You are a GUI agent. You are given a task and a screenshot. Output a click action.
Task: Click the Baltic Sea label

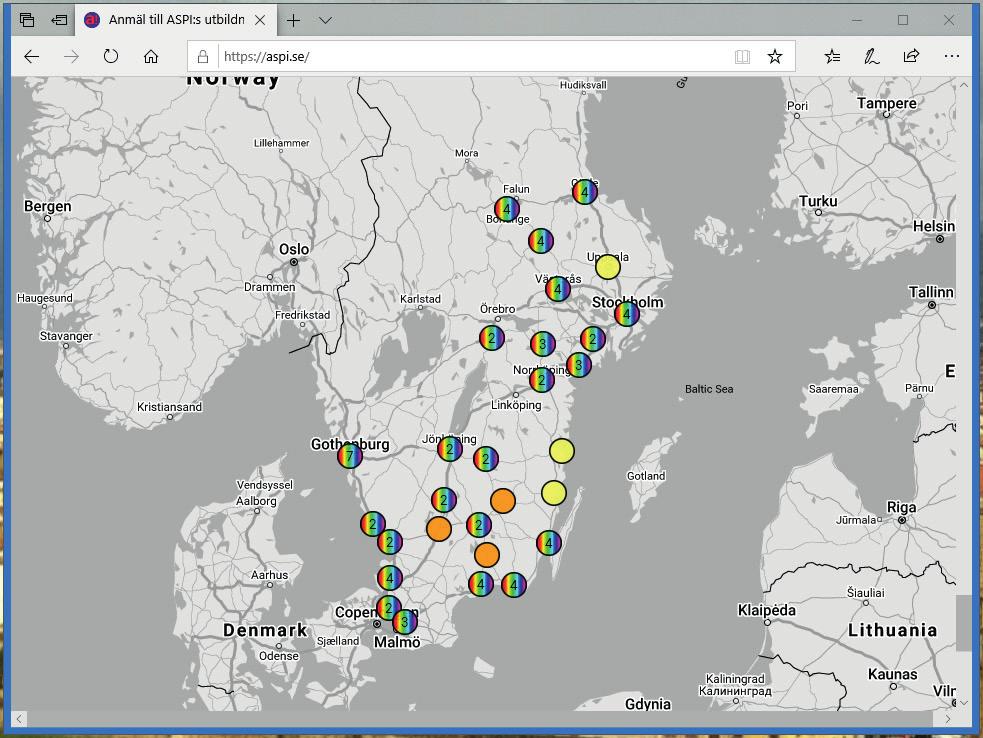tap(709, 389)
